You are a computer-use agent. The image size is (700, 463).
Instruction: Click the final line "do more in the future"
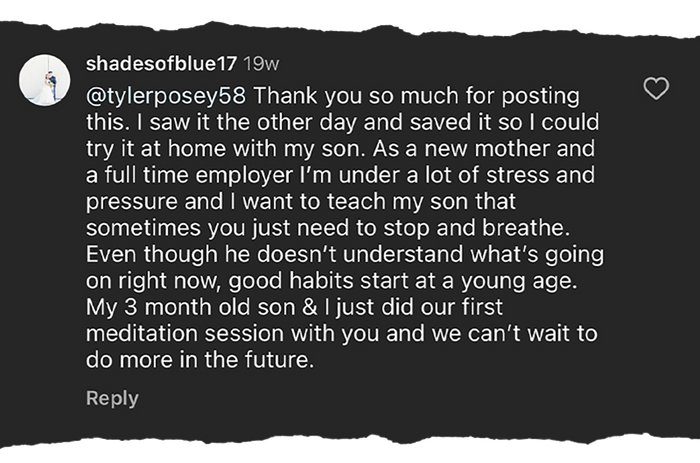[200, 361]
